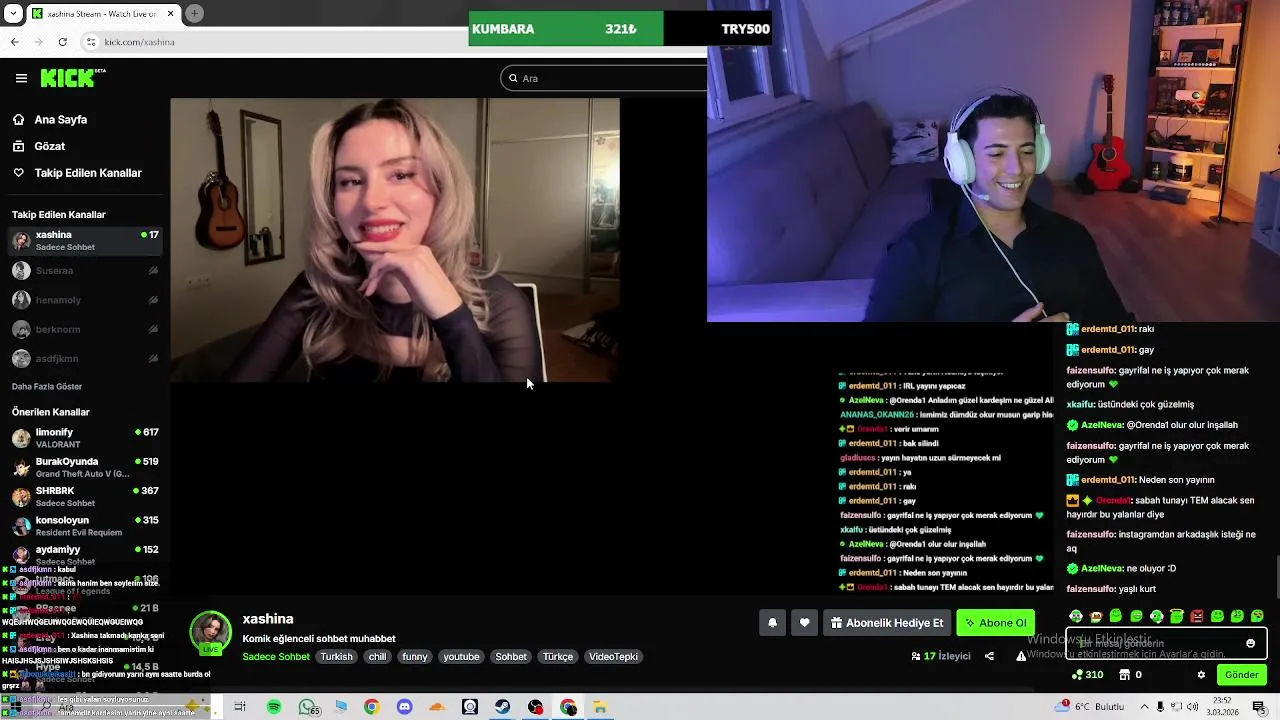Open File Explorer from the taskbar
The height and width of the screenshot is (720, 1280).
pyautogui.click(x=600, y=707)
